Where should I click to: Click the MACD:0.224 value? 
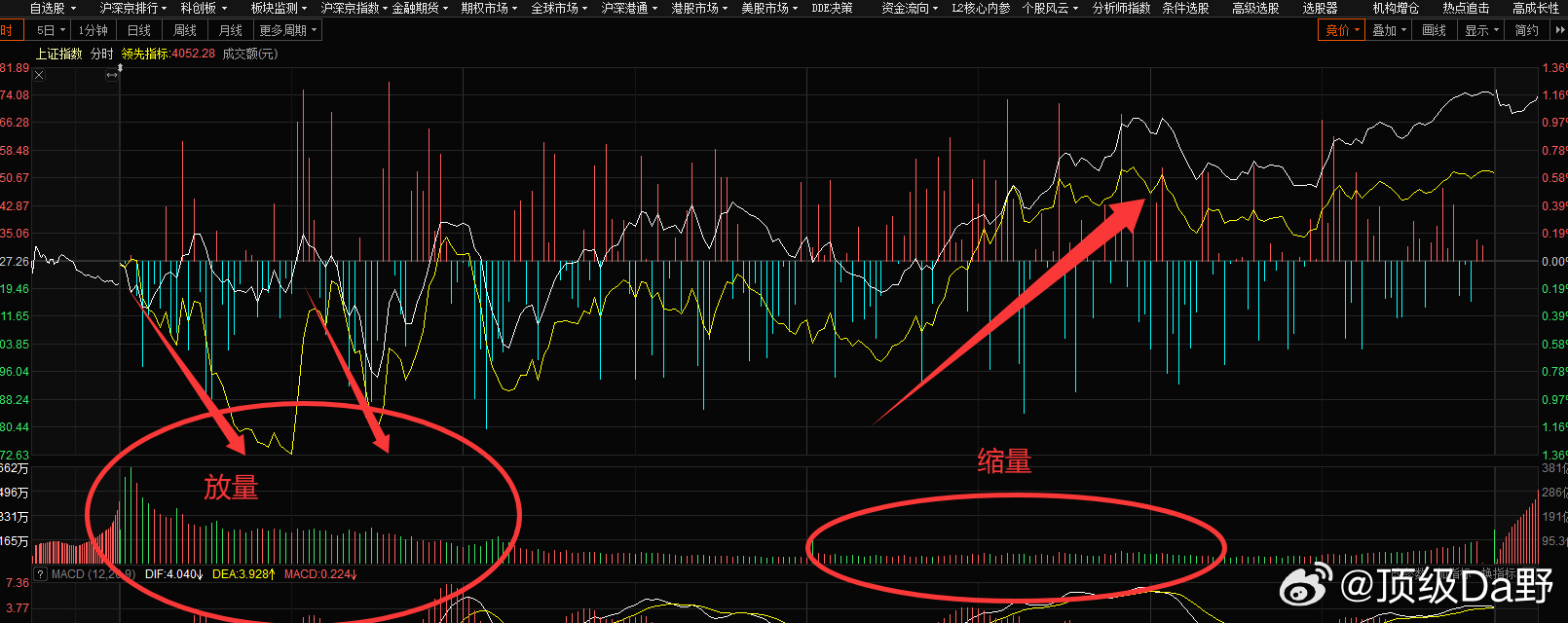click(320, 574)
